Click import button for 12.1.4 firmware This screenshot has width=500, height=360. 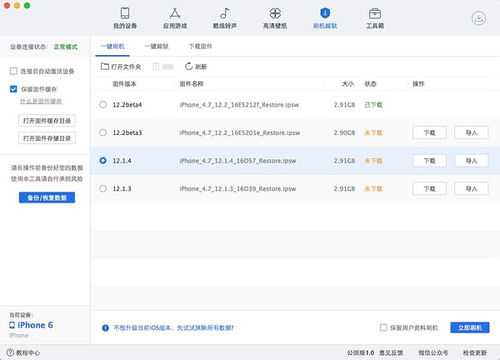point(471,161)
